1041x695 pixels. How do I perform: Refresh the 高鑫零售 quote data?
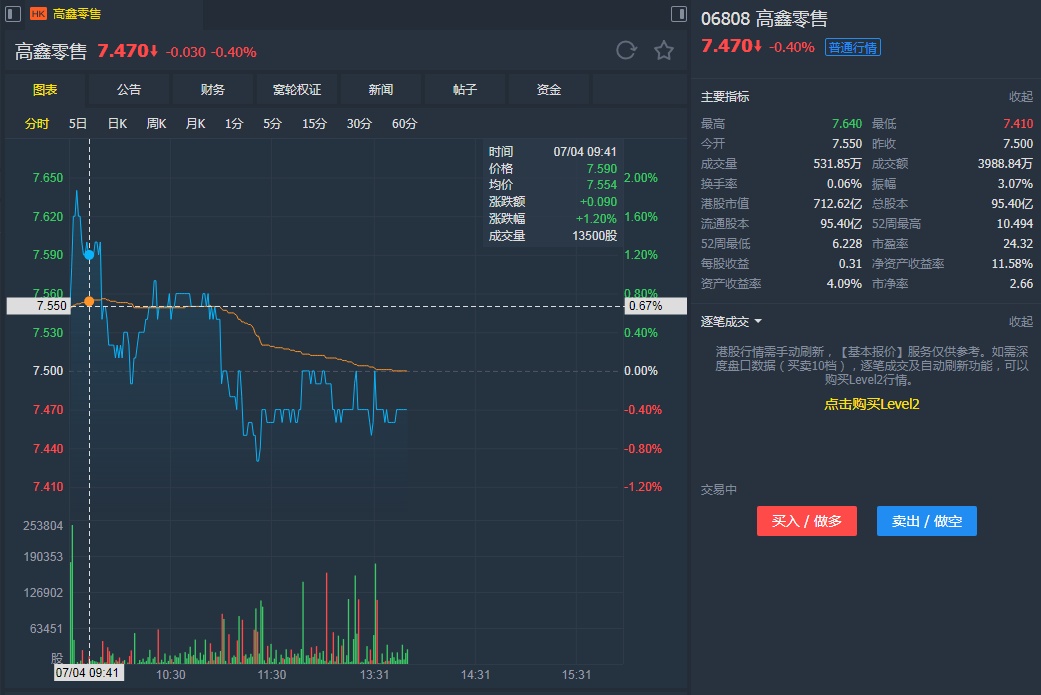pyautogui.click(x=626, y=51)
